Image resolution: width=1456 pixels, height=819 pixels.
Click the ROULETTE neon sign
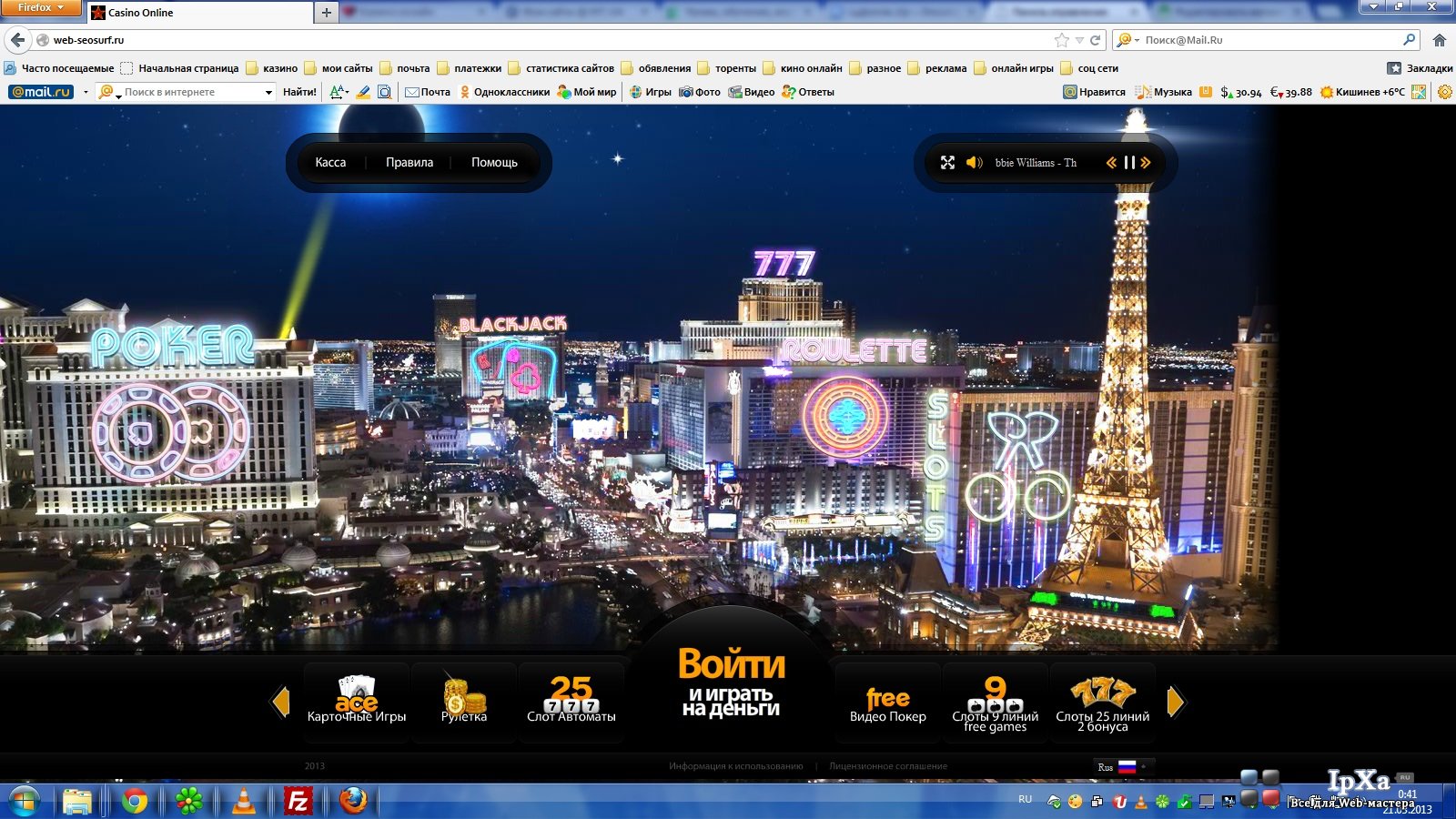coord(855,351)
